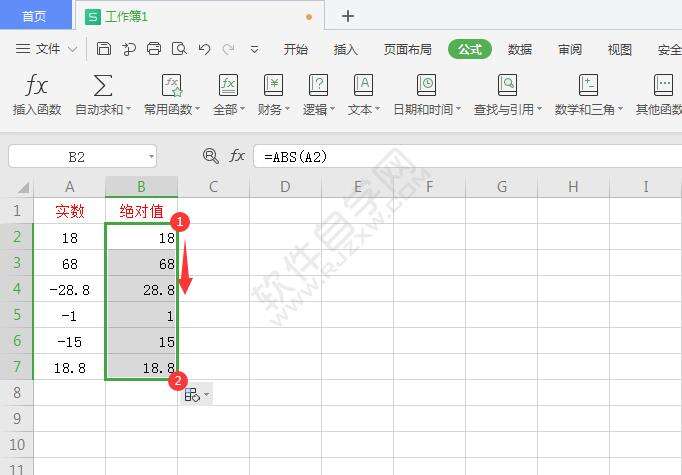This screenshot has height=475, width=682.
Task: Click cell A7 containing 18.8
Action: point(70,367)
